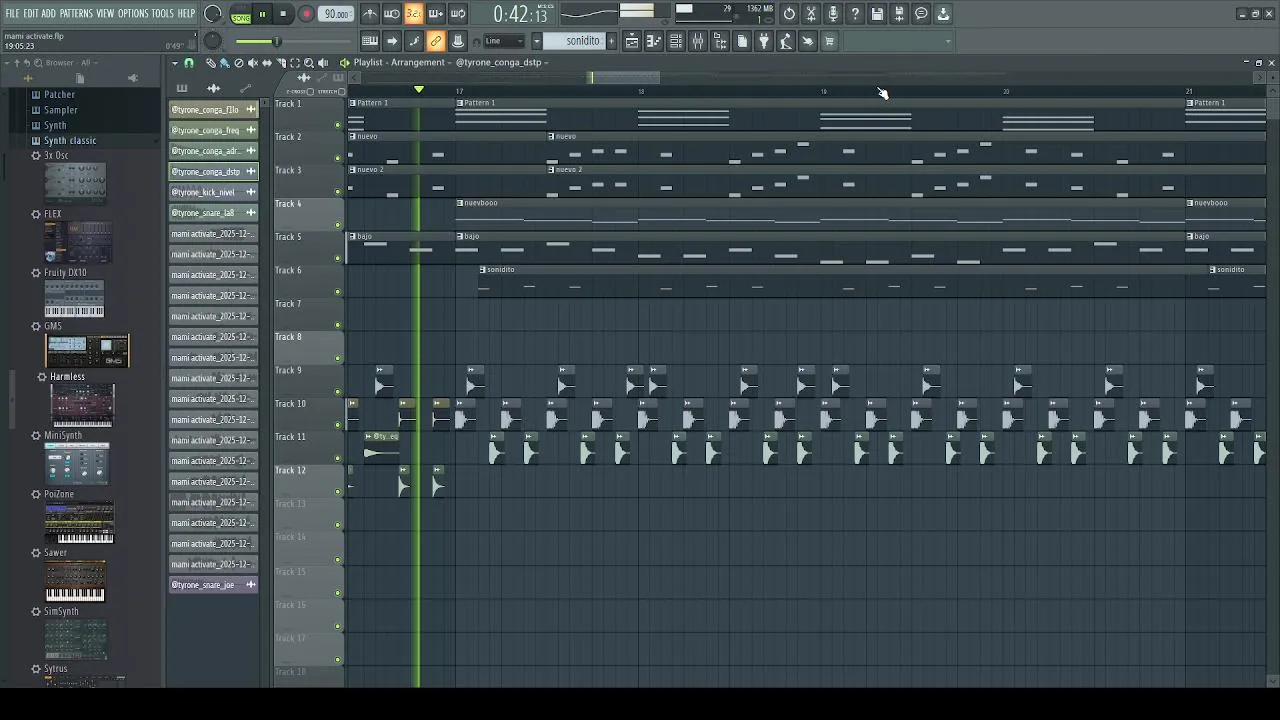Open the tempo tapper
The image size is (1280, 720).
coord(786,41)
